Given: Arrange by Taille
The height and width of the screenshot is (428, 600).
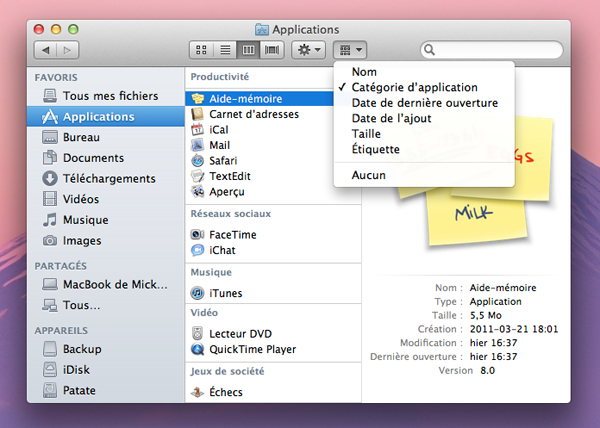Looking at the screenshot, I should [424, 134].
